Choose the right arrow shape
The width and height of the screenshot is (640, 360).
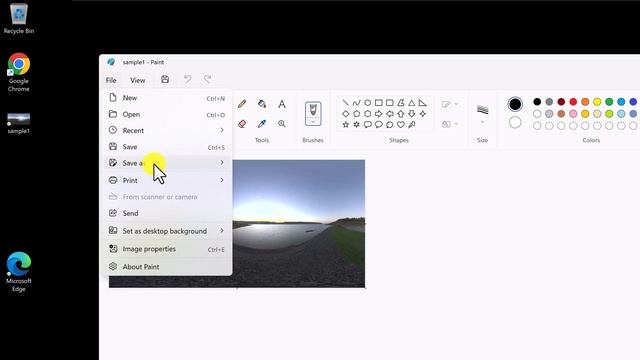pos(378,114)
